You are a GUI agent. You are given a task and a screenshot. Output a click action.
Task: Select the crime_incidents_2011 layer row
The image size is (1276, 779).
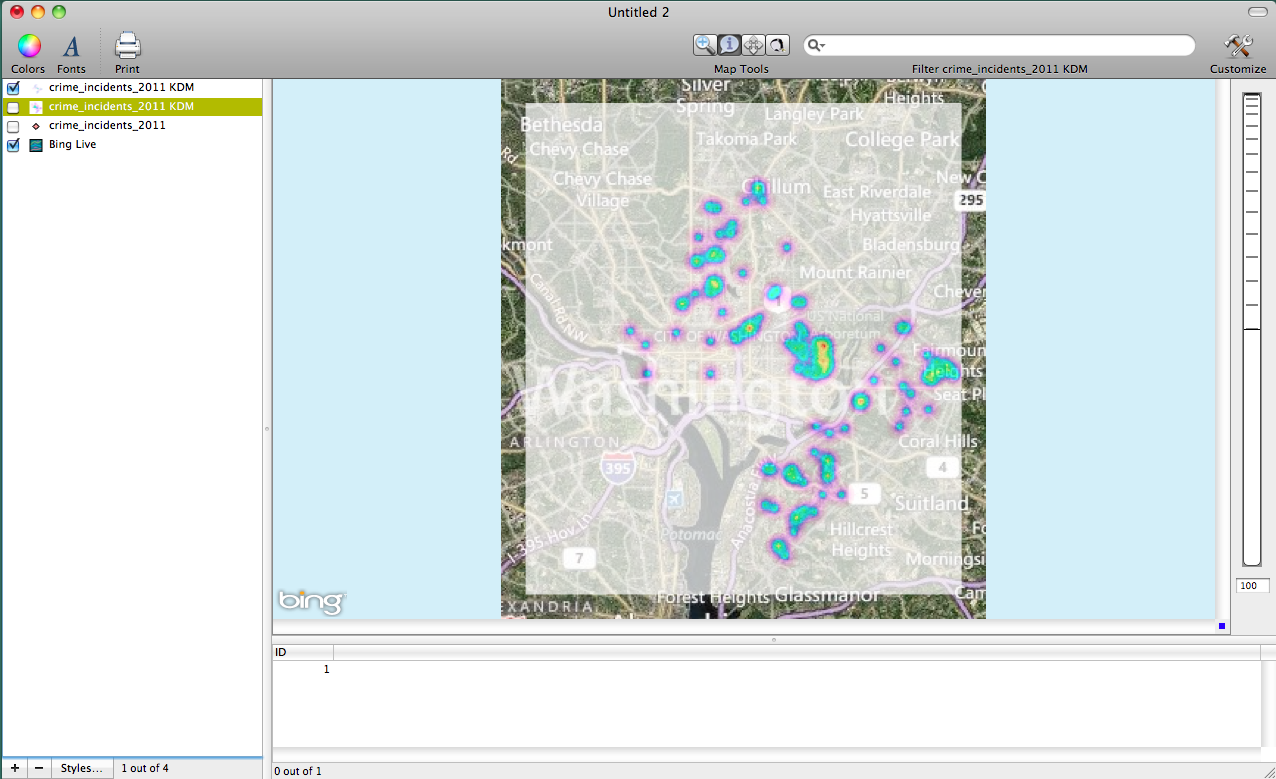[x=107, y=126]
